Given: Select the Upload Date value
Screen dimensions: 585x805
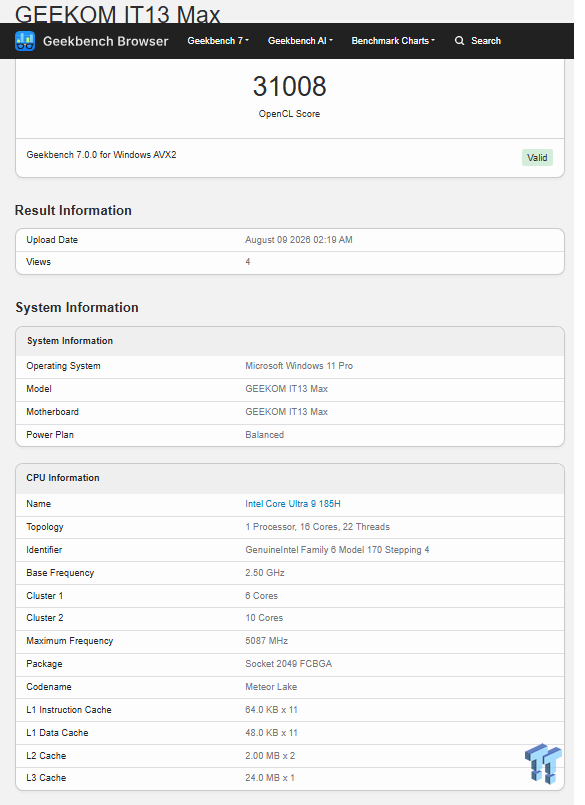Looking at the screenshot, I should coord(298,240).
